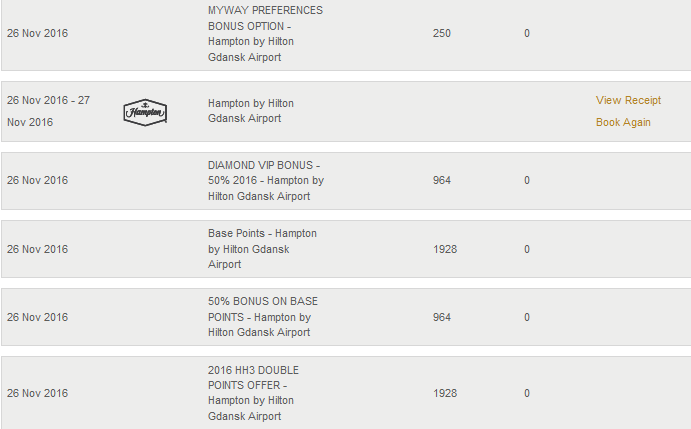
Task: Select the DIAMOND VIP BONUS row description
Action: coord(266,181)
